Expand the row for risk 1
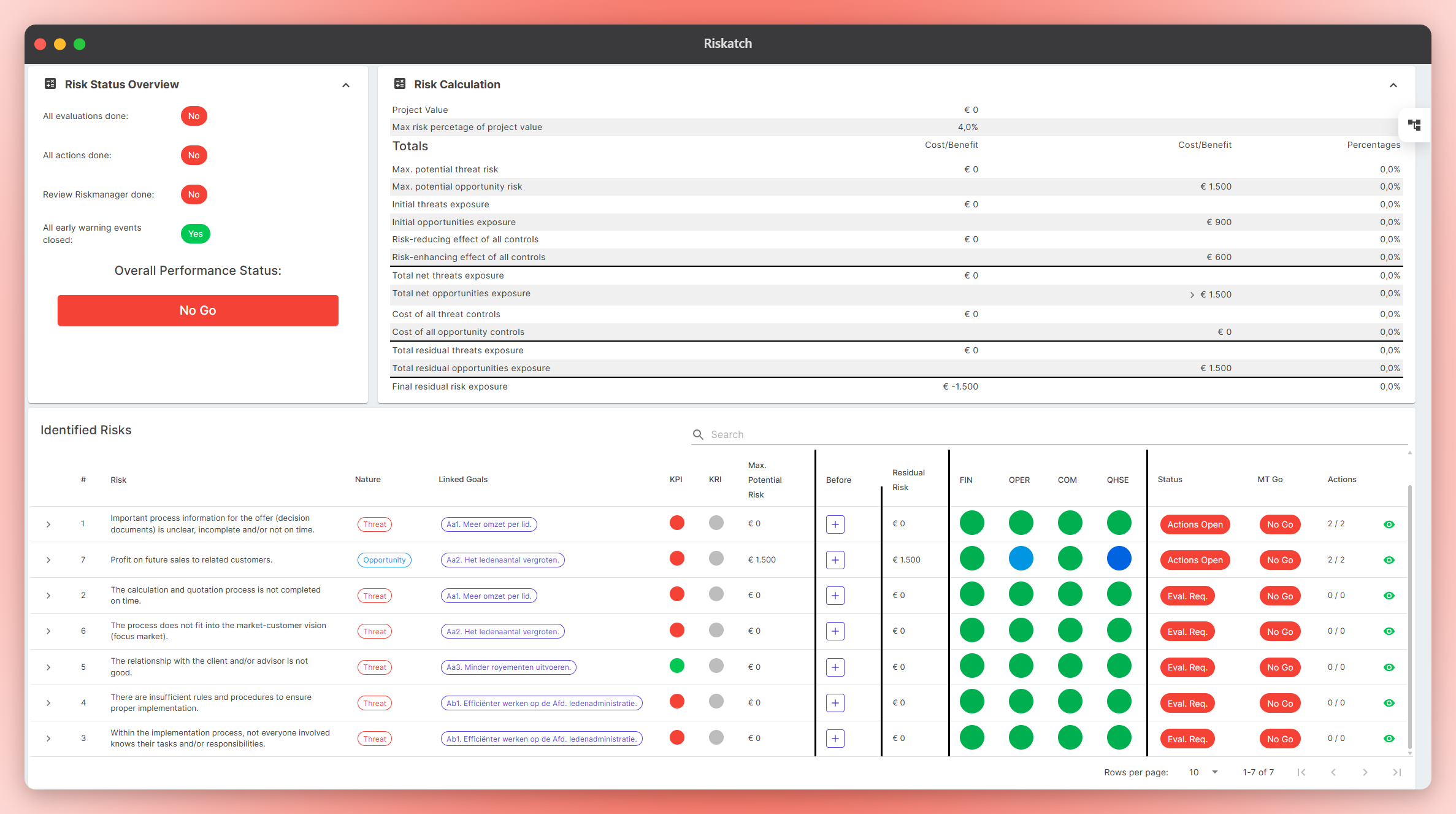 click(x=48, y=524)
